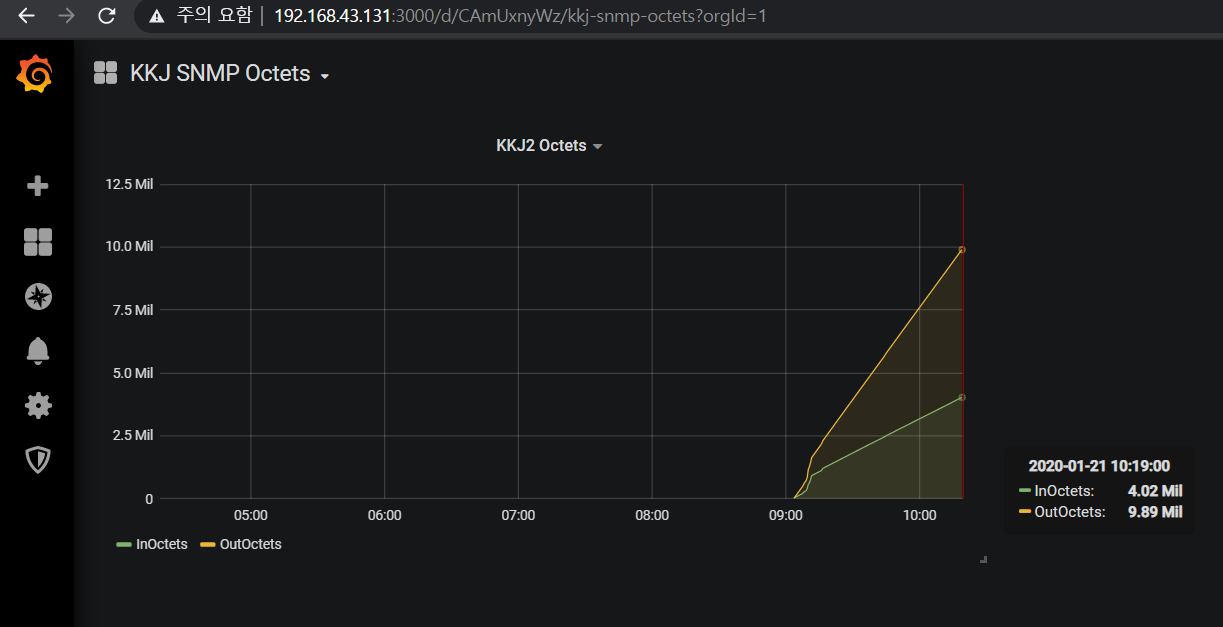Open the Configuration gear icon
Viewport: 1223px width, 627px height.
38,405
